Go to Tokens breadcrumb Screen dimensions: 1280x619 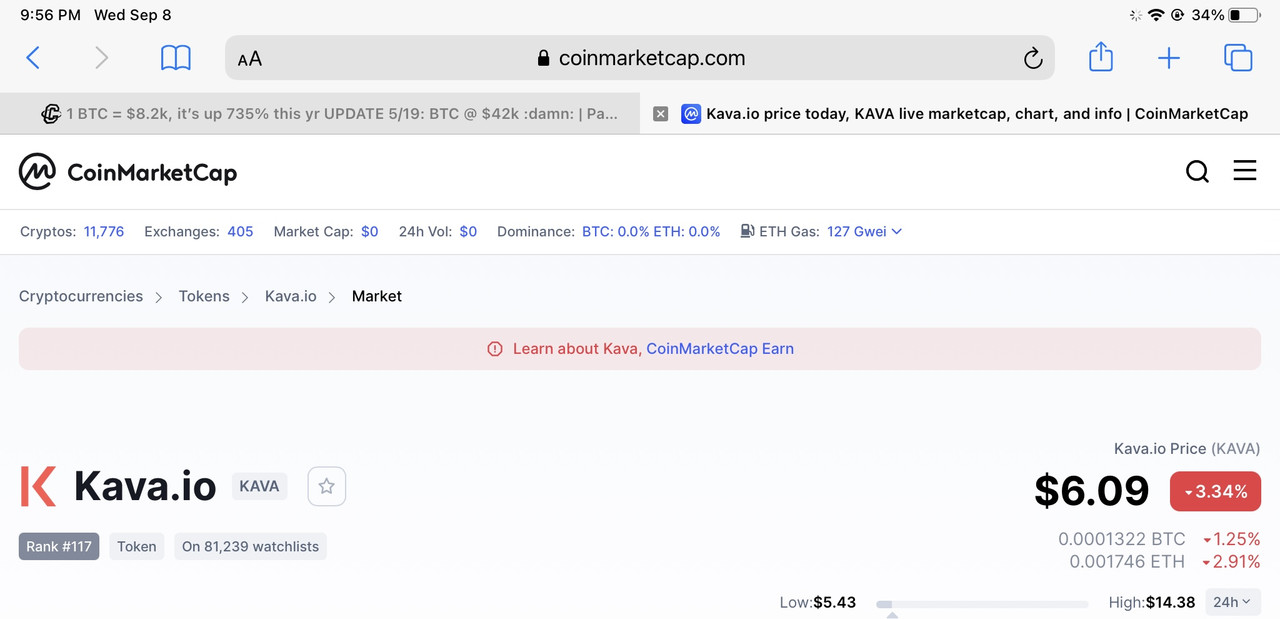pos(204,296)
